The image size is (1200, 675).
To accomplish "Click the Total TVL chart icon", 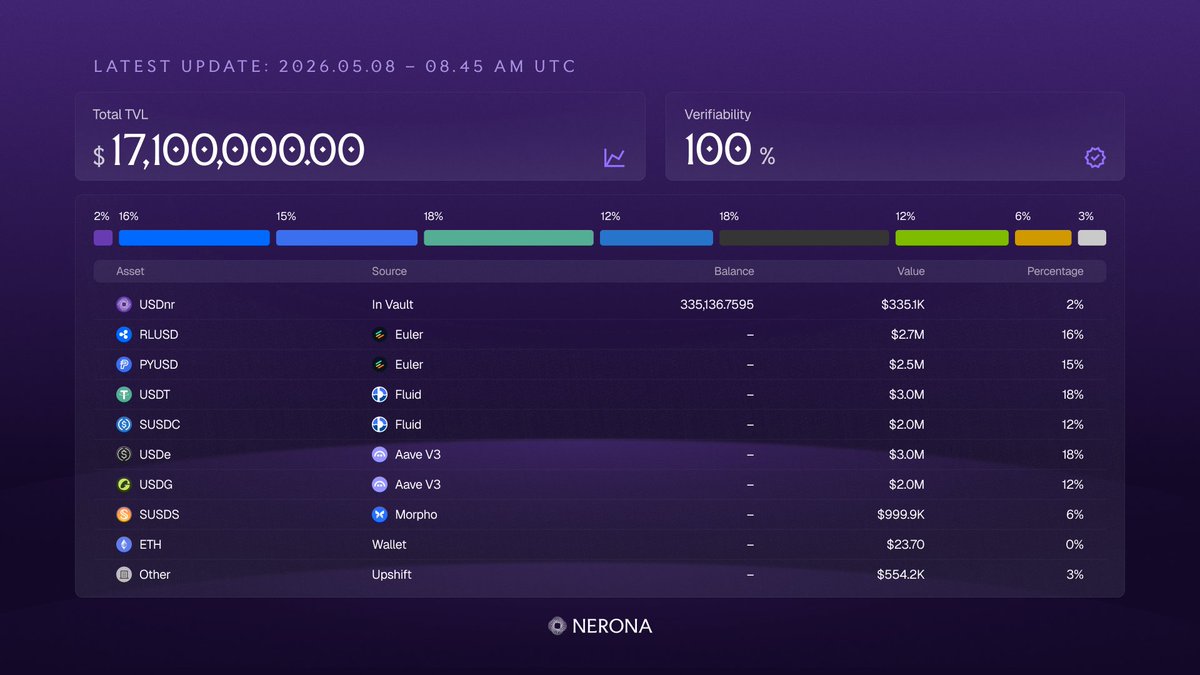I will click(614, 158).
